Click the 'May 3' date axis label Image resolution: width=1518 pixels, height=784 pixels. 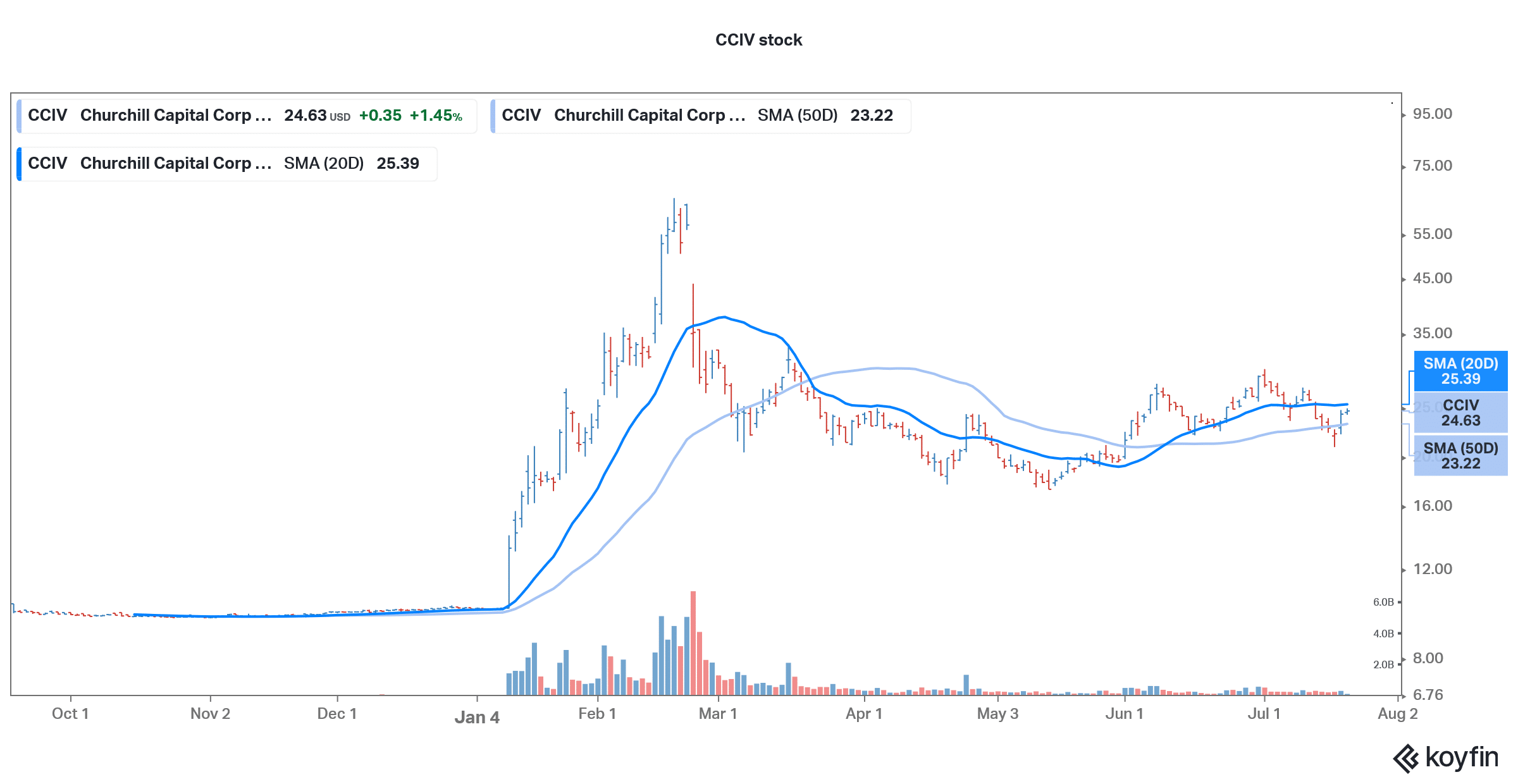tap(997, 714)
